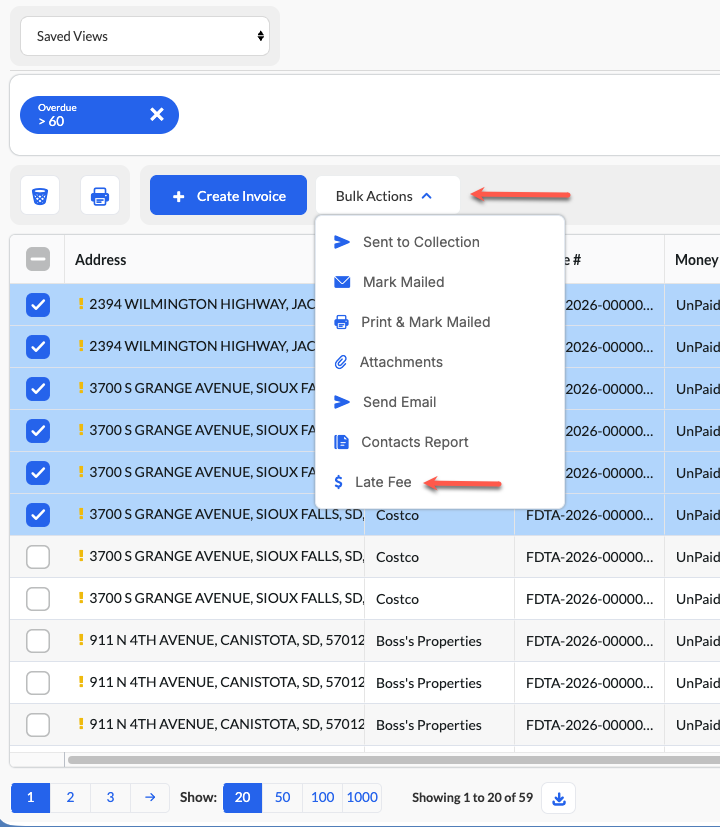Screen dimensions: 720x827
Task: Show 1000 rows per page
Action: click(362, 797)
